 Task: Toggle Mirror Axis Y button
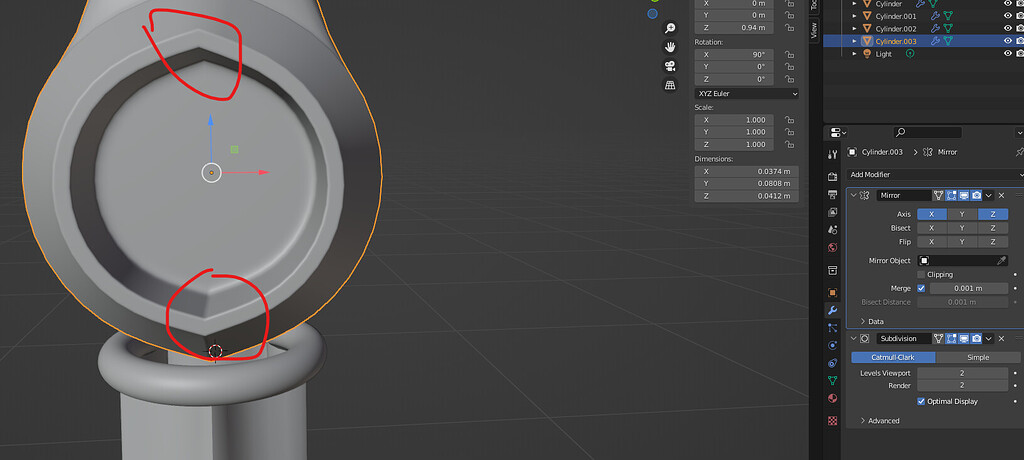click(x=962, y=214)
